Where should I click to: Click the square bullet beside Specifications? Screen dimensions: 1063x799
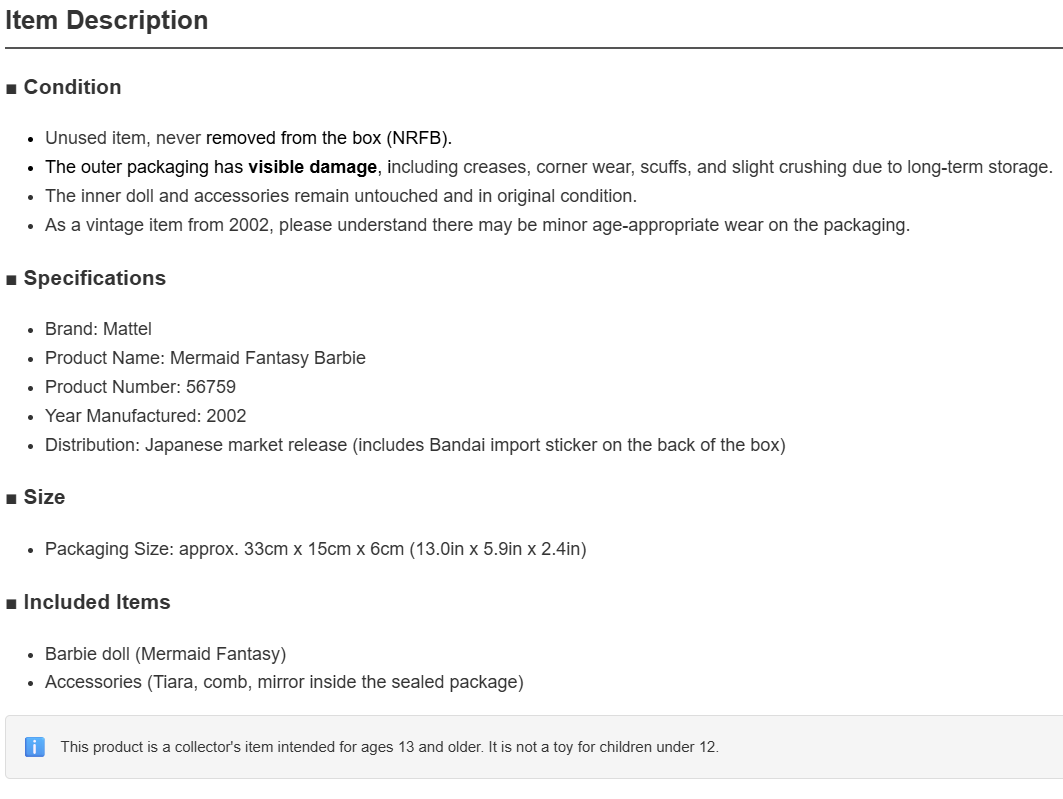(11, 281)
